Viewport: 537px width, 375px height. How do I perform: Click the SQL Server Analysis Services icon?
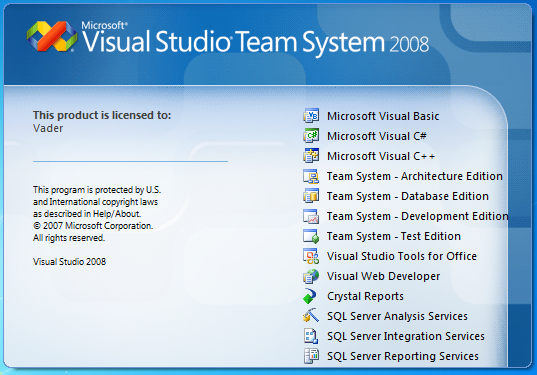point(311,316)
